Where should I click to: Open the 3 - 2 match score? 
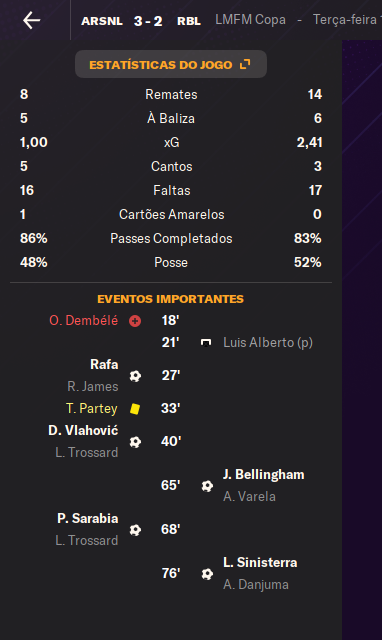[x=148, y=21]
